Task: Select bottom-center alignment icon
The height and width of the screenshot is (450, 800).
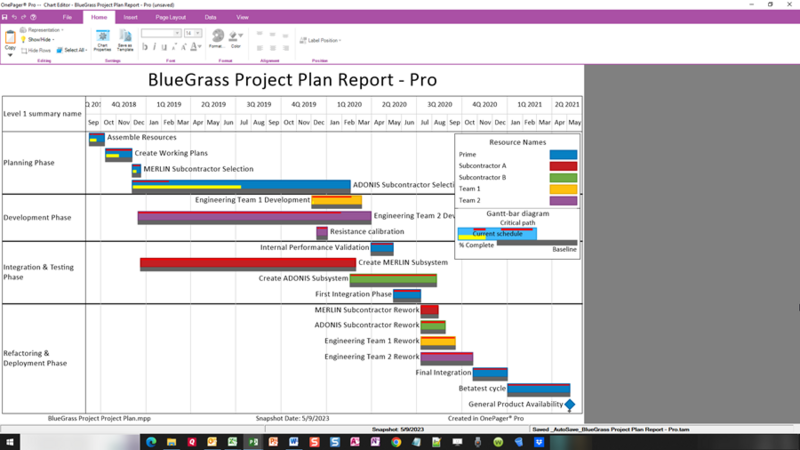Action: pos(272,48)
